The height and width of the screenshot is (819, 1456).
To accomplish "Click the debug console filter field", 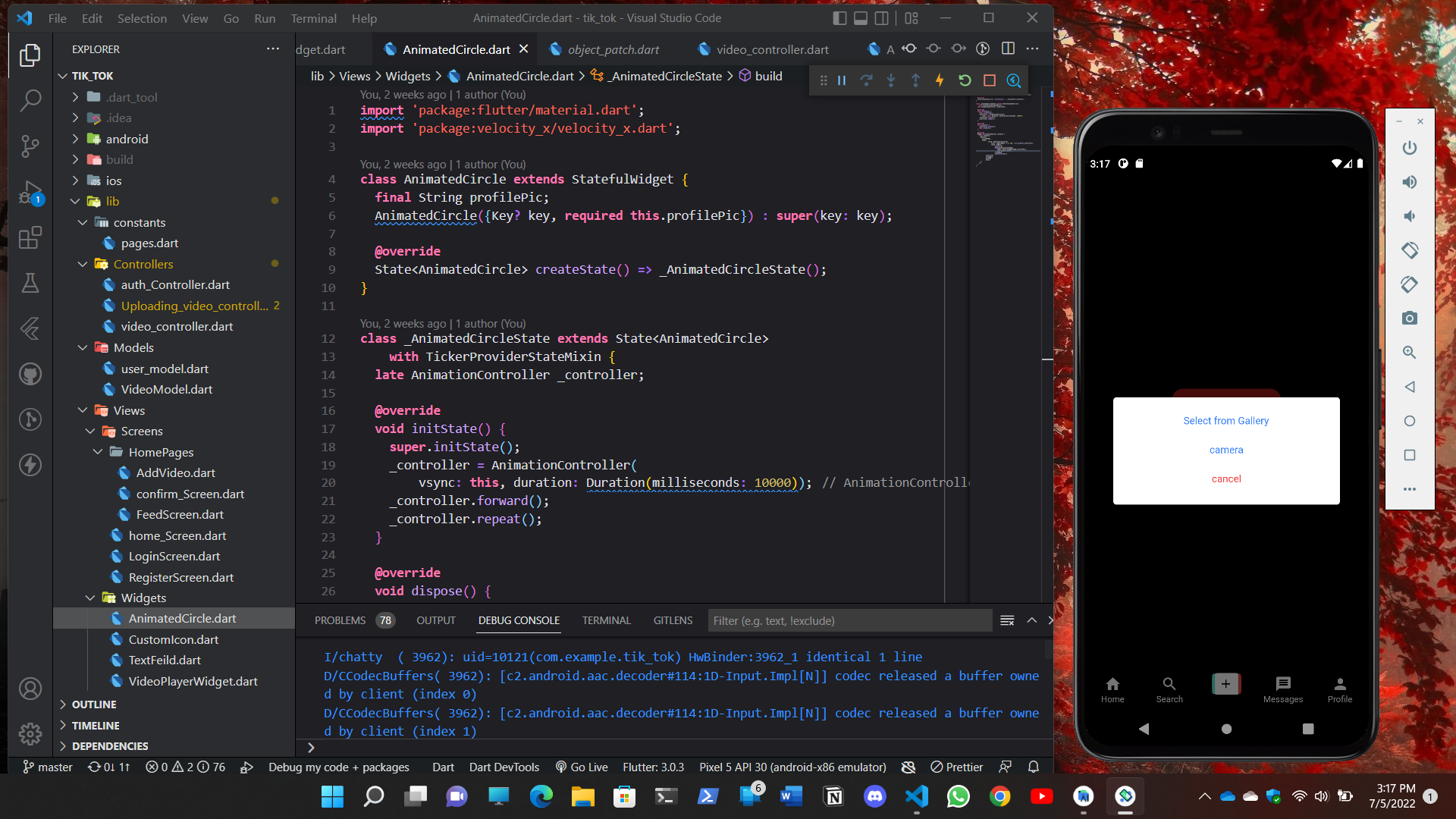I will (849, 620).
